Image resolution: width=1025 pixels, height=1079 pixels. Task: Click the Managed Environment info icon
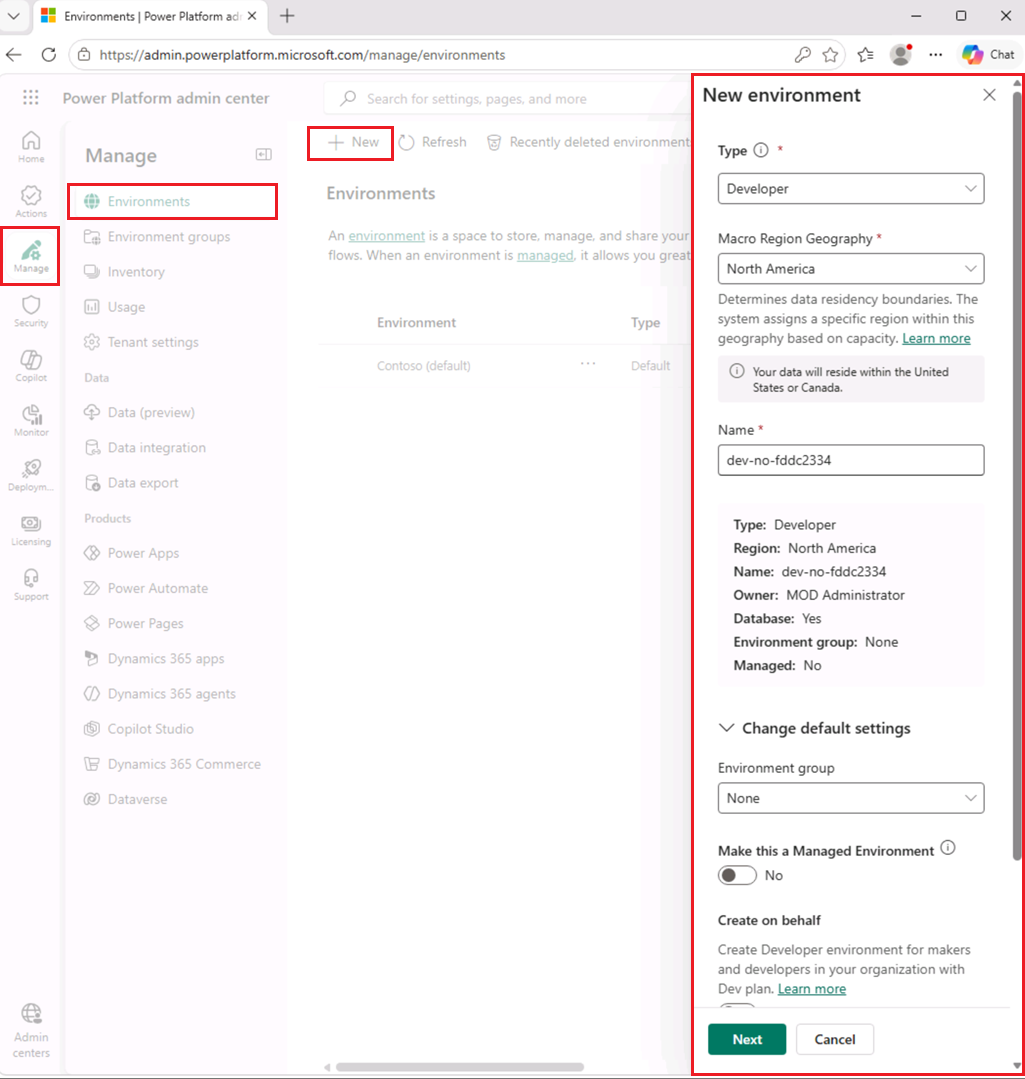click(948, 848)
